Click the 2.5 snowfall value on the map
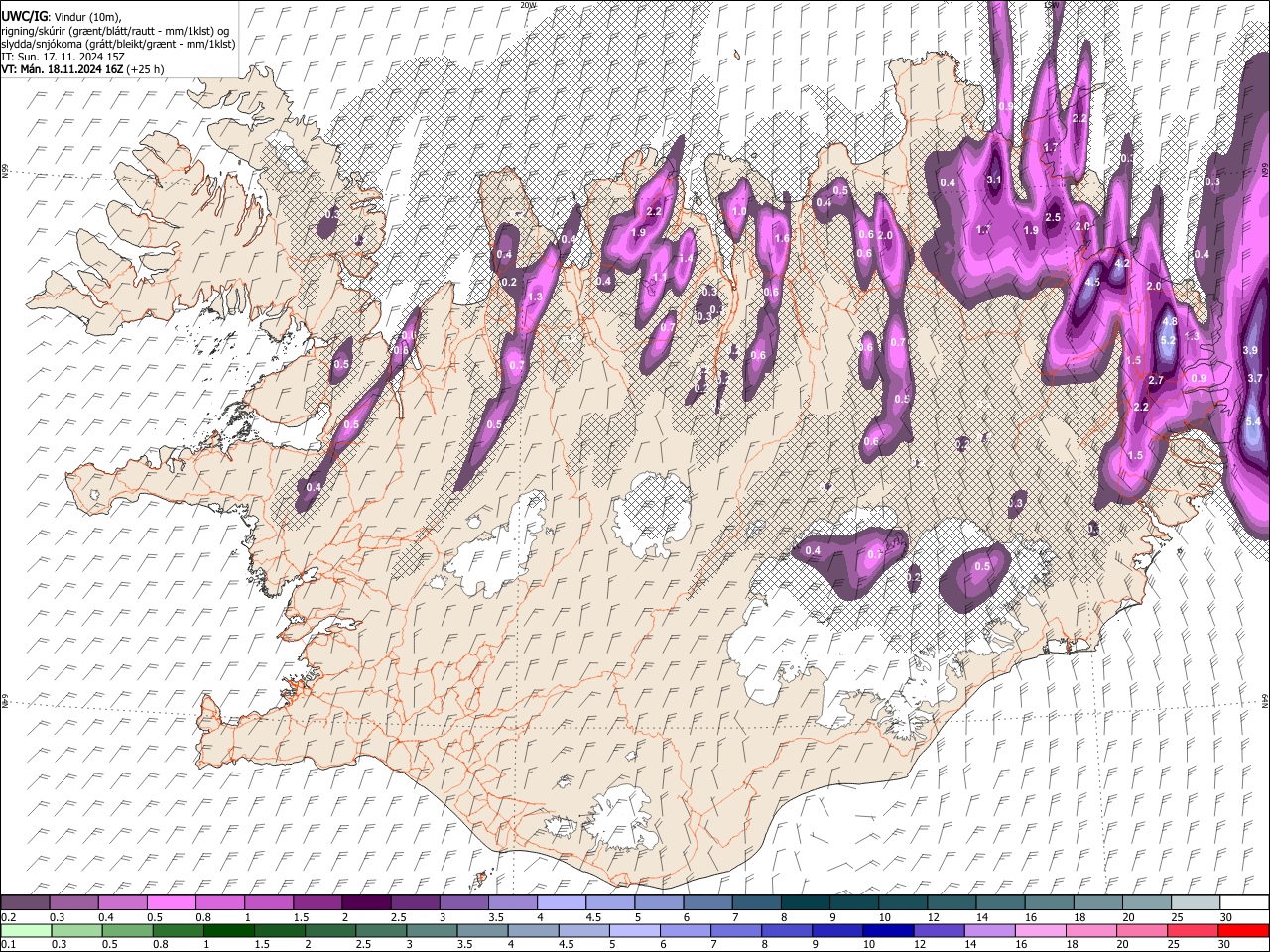Screen dimensions: 1270x952 (1053, 218)
